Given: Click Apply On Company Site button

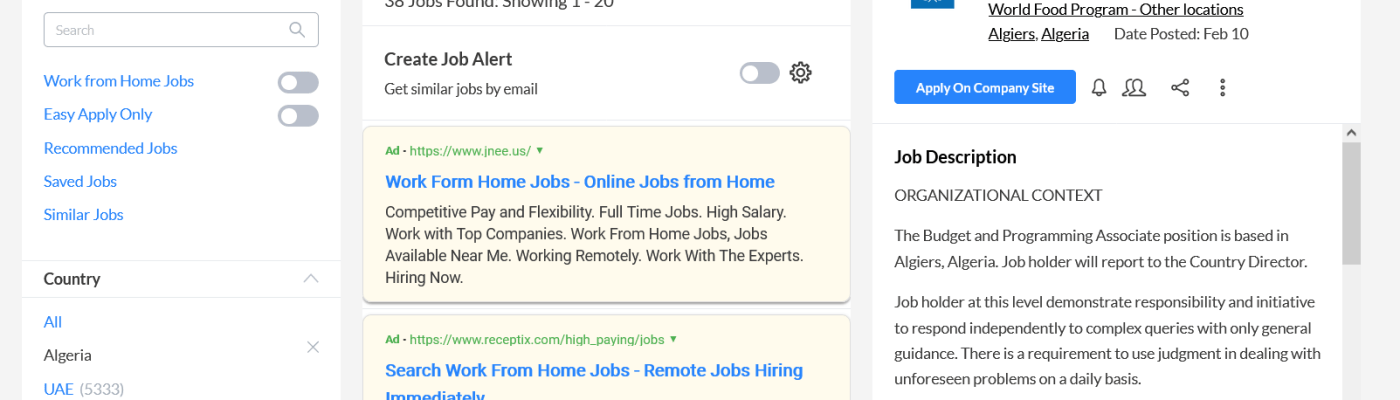Looking at the screenshot, I should [x=984, y=87].
